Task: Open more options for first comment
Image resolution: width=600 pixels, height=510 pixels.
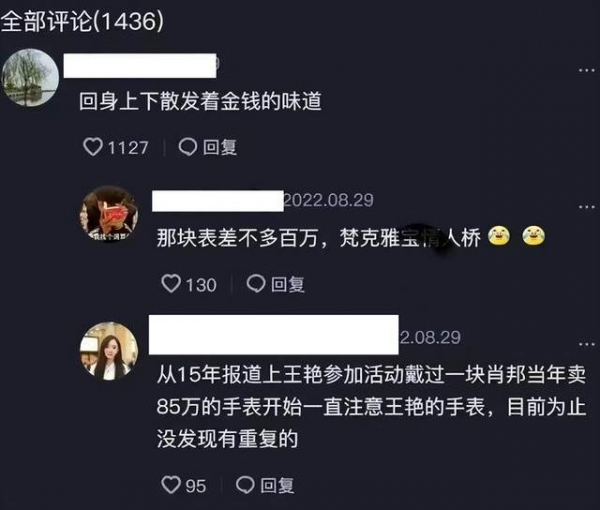Action: (x=586, y=70)
